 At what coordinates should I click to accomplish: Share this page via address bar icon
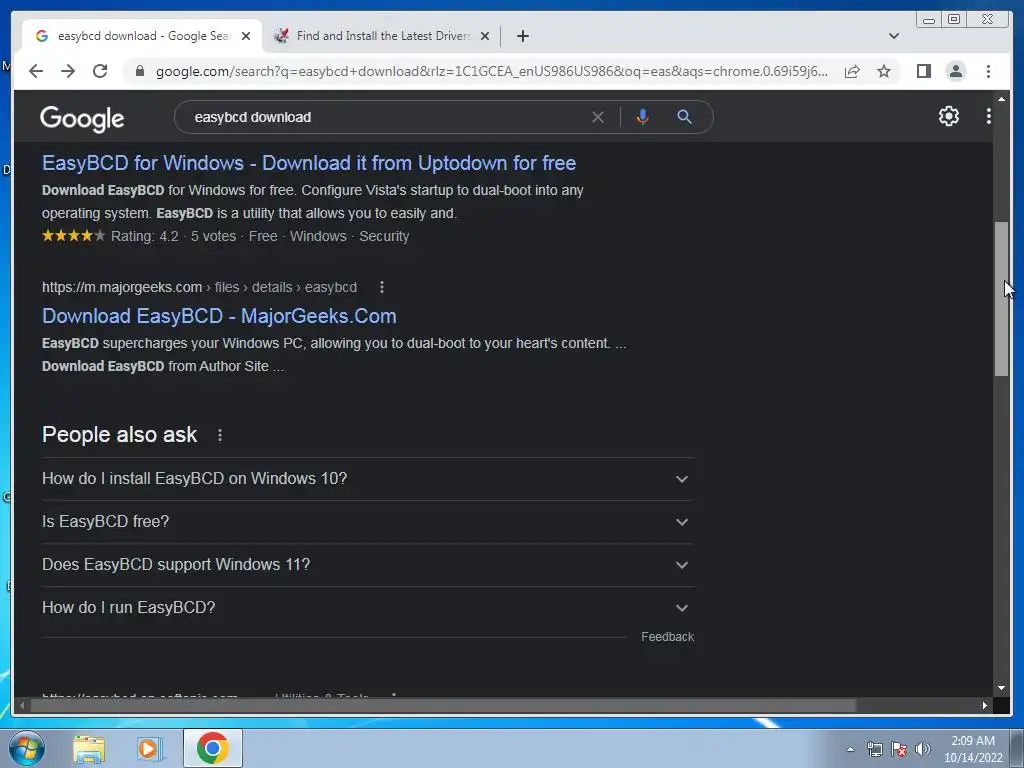tap(852, 71)
